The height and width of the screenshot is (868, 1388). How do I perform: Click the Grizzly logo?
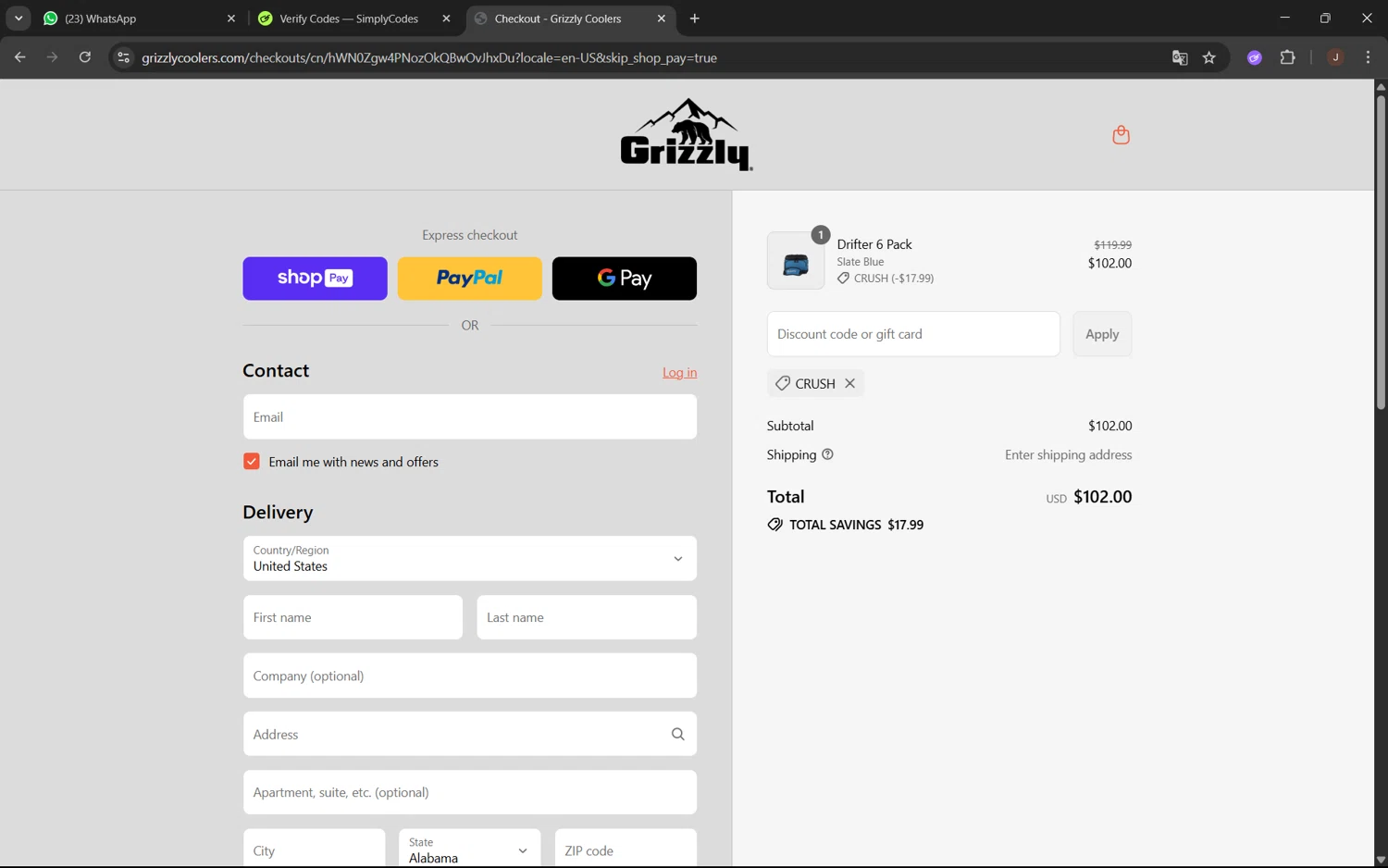pyautogui.click(x=687, y=135)
